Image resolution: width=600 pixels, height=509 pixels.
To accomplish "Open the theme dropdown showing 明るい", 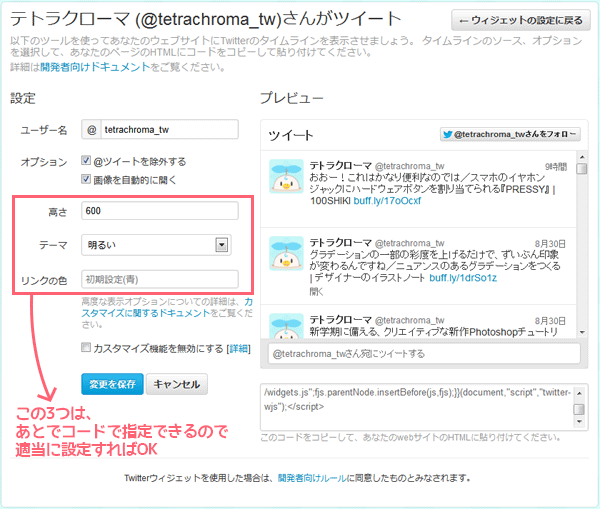I will coord(156,245).
